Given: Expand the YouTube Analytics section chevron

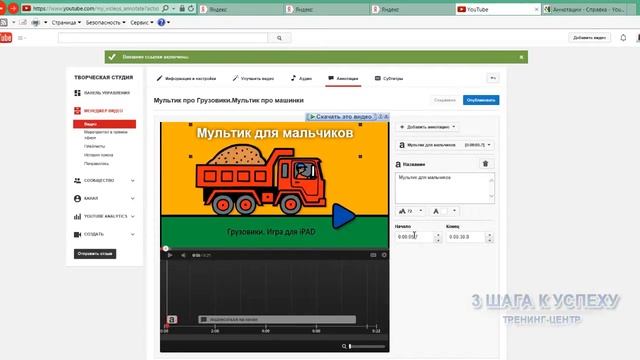Looking at the screenshot, I should point(133,216).
